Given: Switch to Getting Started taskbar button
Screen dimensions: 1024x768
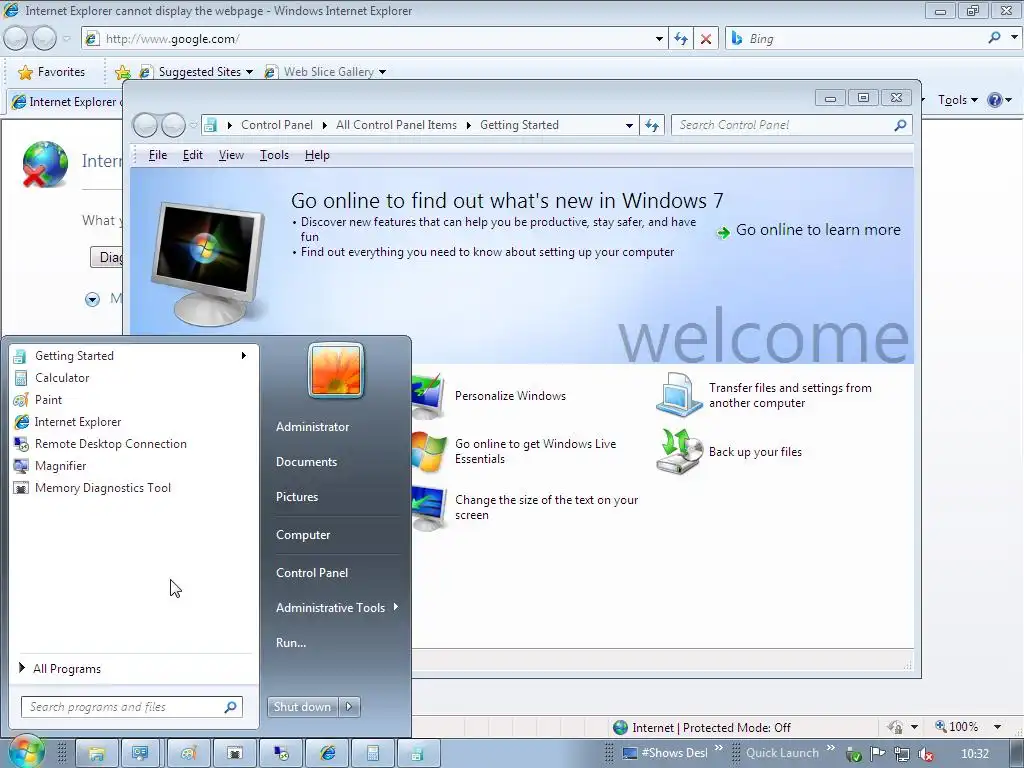Looking at the screenshot, I should [418, 754].
